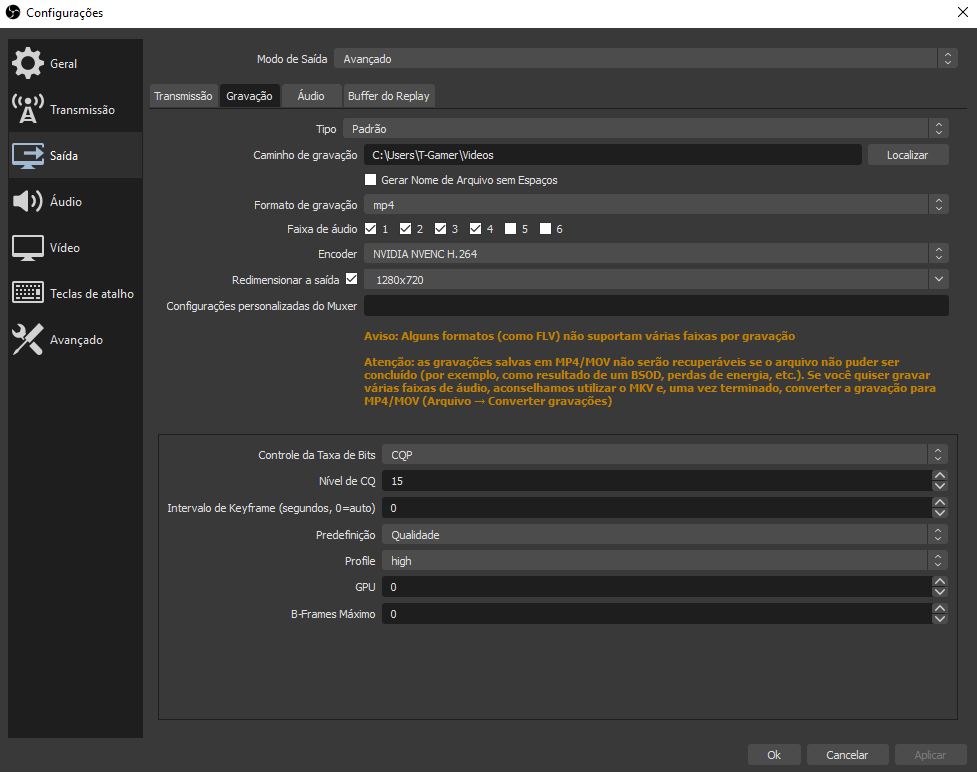This screenshot has height=772, width=977.
Task: Open the Áudio speaker icon section
Action: pyautogui.click(x=28, y=201)
